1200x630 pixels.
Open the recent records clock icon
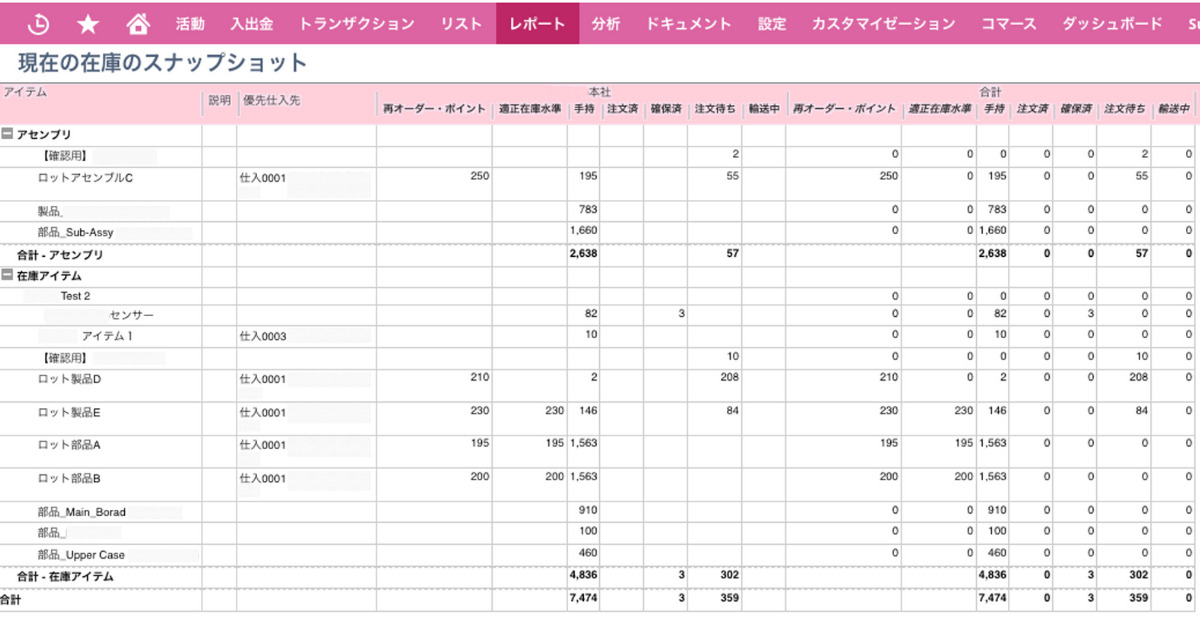pos(37,23)
